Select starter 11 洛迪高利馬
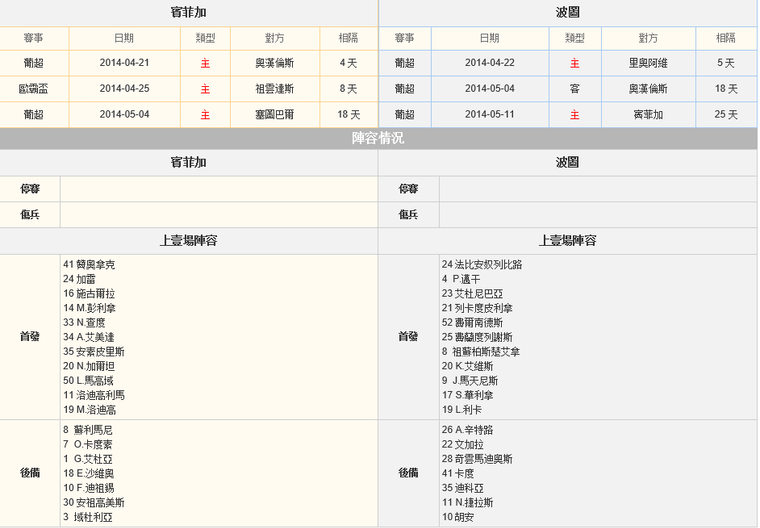760x528 pixels. pyautogui.click(x=94, y=396)
